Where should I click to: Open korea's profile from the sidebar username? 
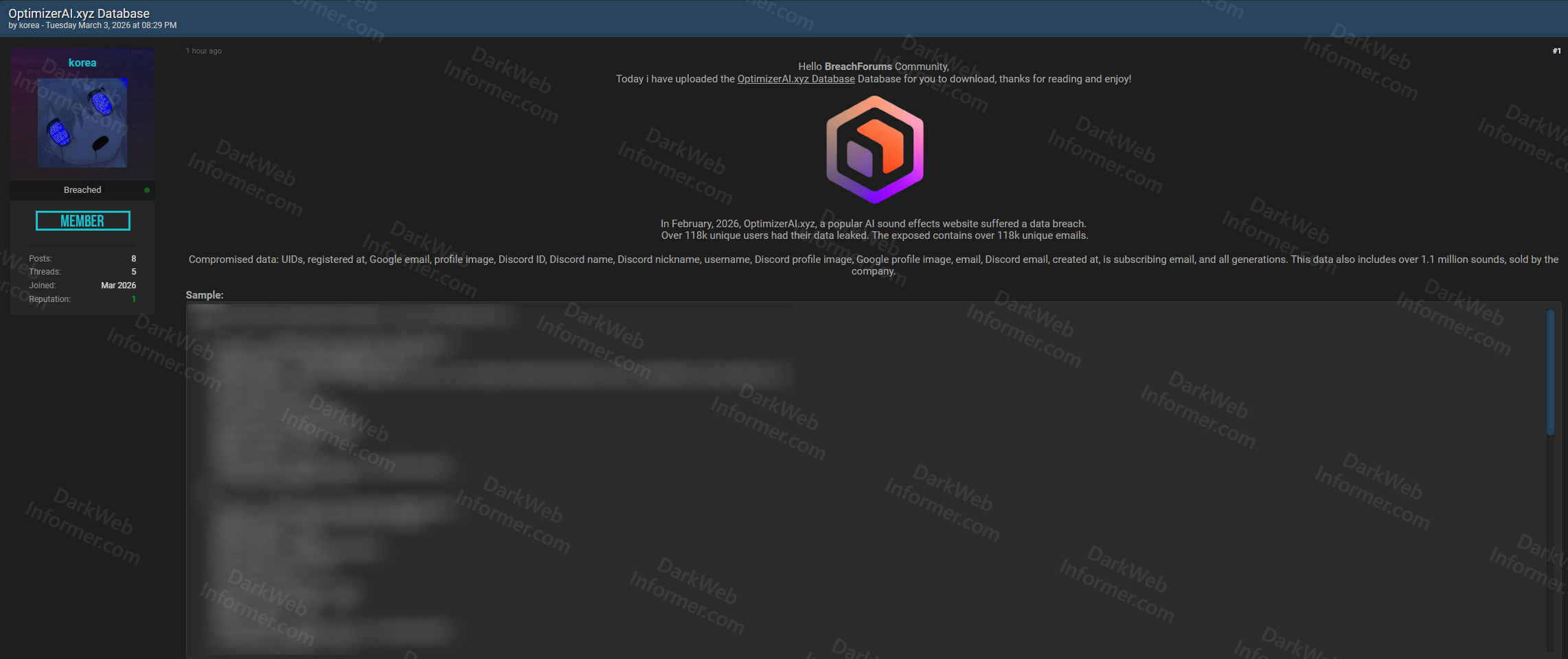(82, 62)
